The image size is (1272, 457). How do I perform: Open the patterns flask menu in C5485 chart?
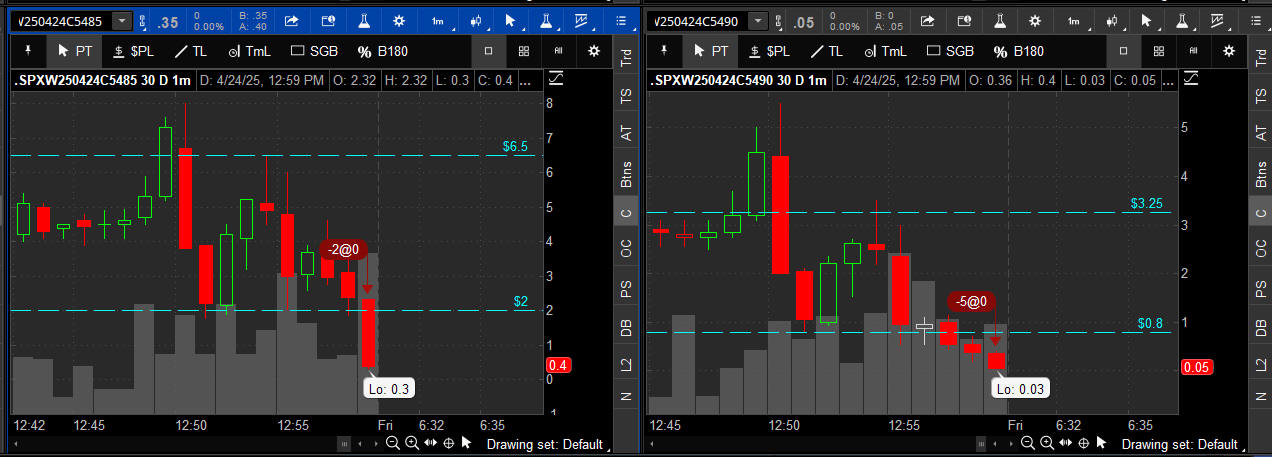546,20
